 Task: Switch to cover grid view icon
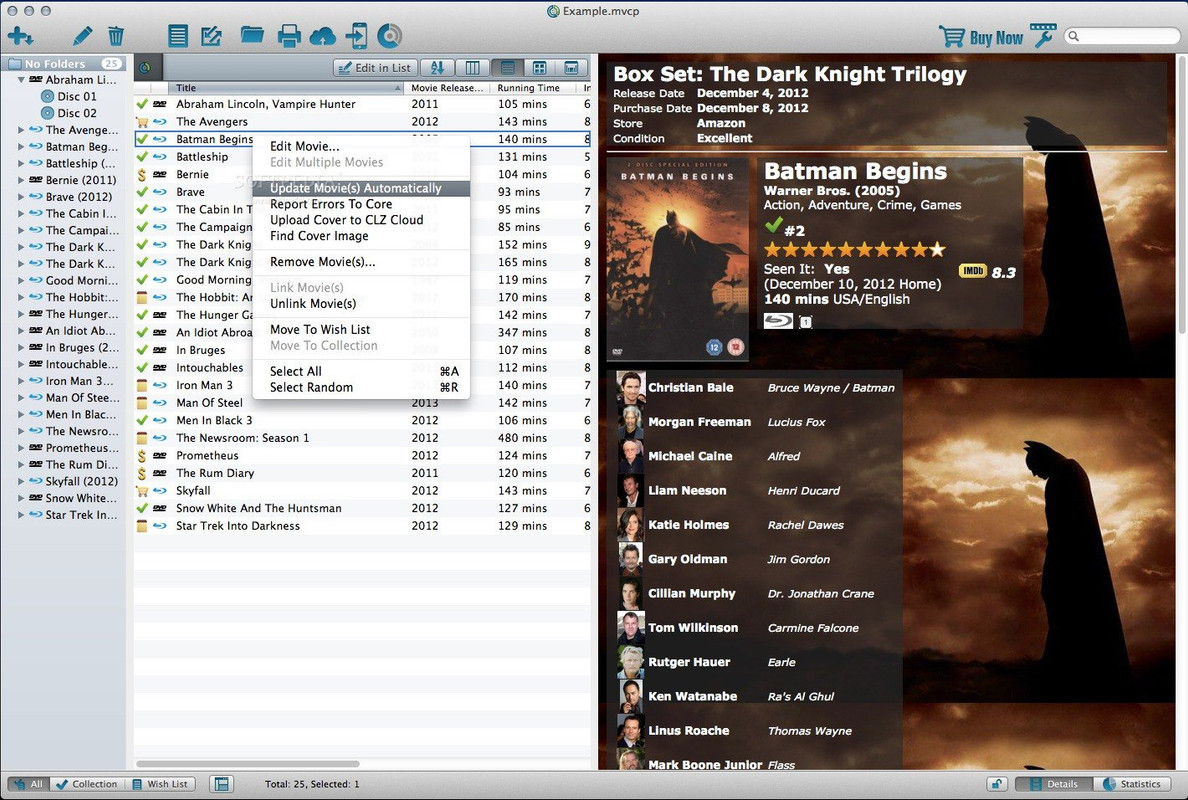click(x=539, y=67)
